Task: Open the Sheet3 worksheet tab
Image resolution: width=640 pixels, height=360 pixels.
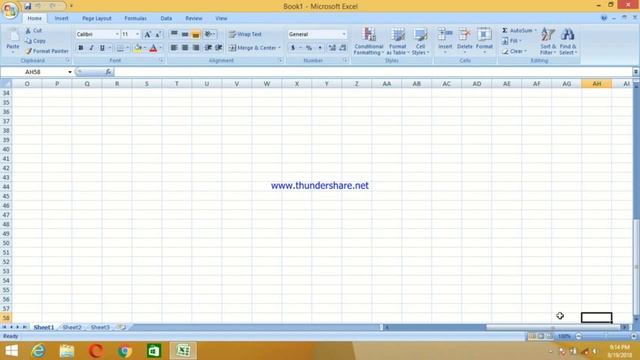Action: tap(100, 327)
